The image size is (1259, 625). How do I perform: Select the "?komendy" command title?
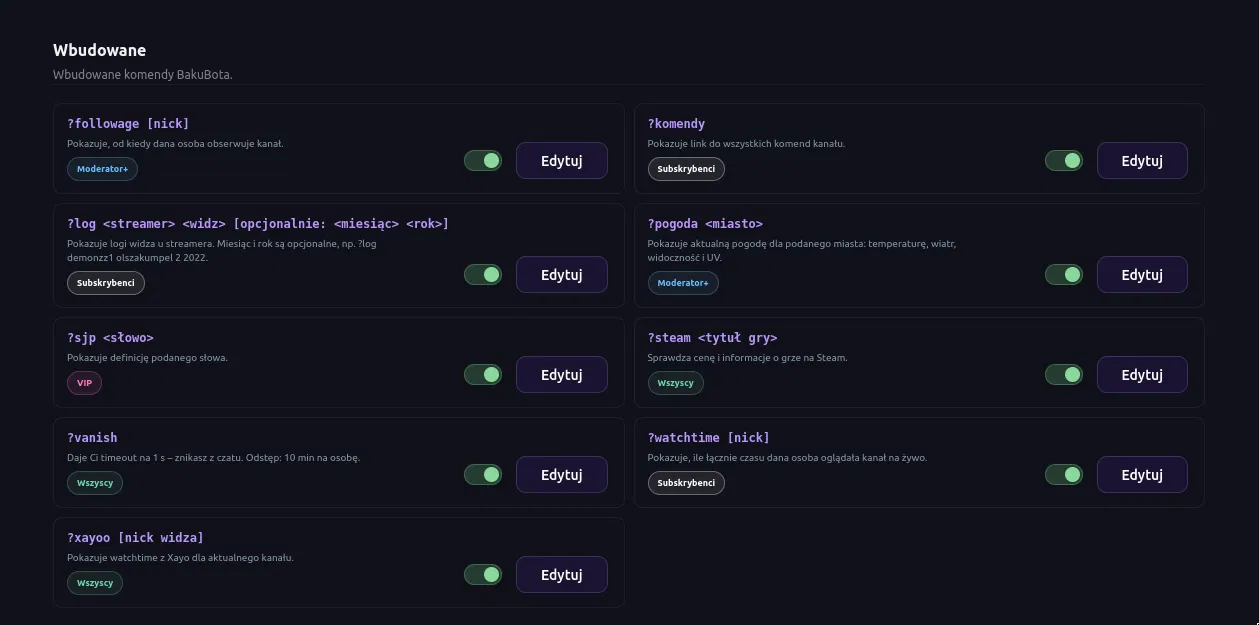[676, 124]
